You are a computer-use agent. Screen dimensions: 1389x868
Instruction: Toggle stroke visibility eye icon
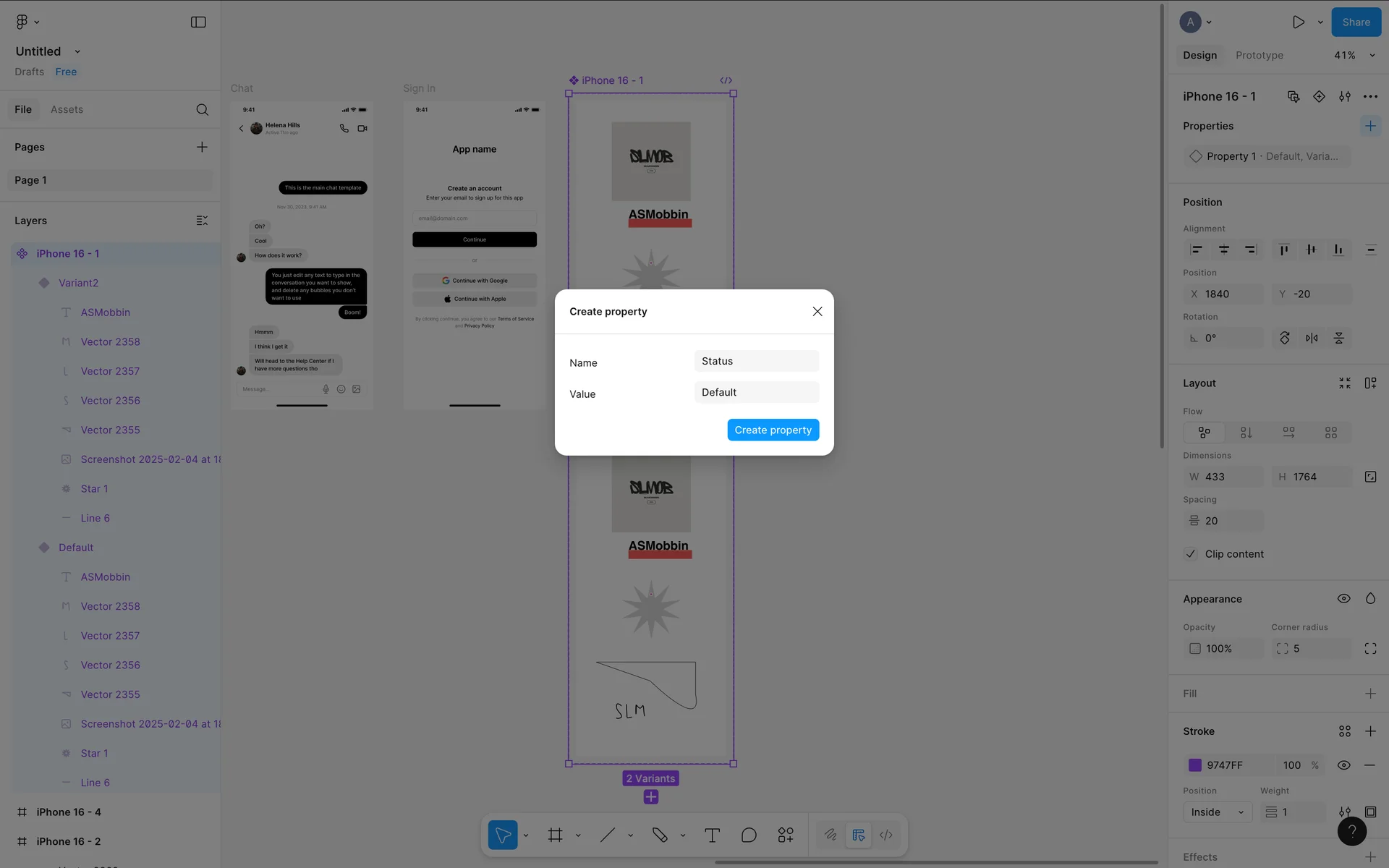[x=1343, y=765]
